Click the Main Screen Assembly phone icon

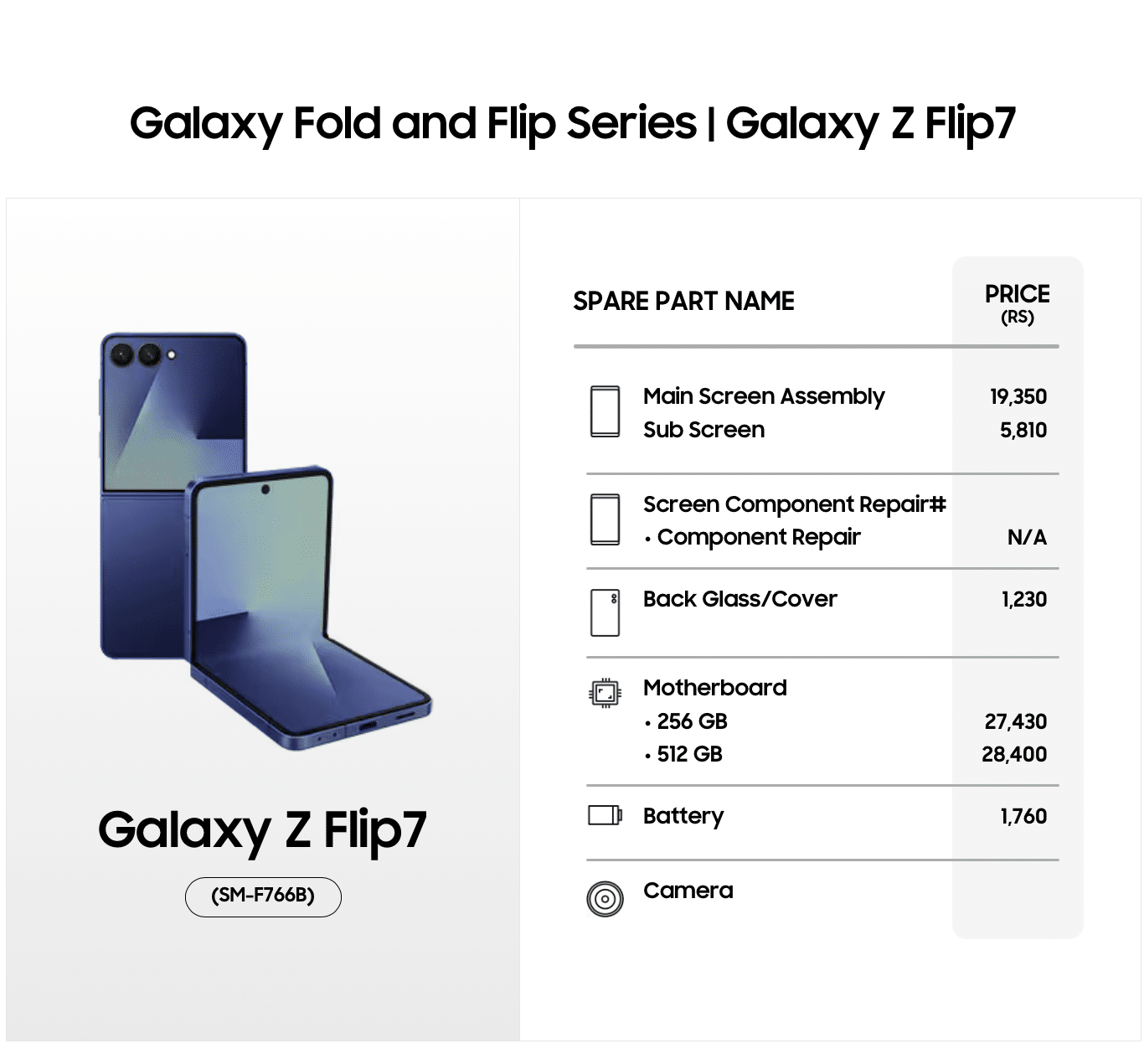(605, 411)
